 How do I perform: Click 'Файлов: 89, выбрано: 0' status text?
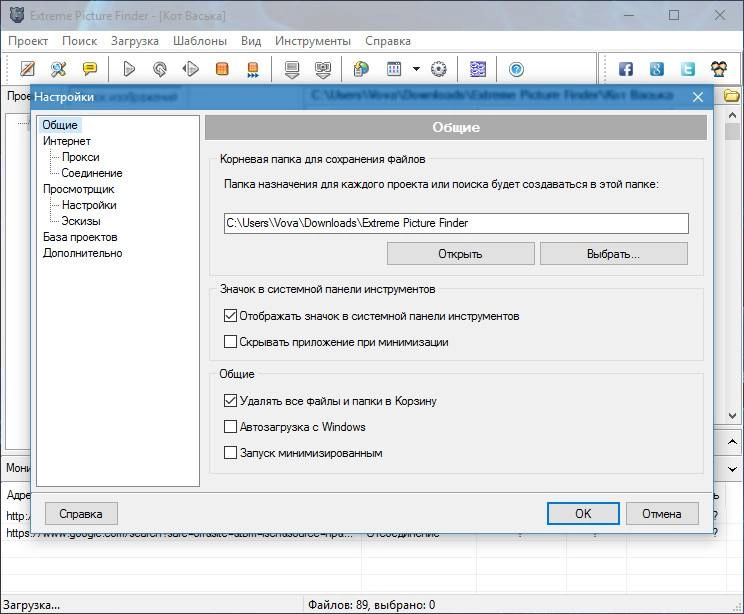pyautogui.click(x=372, y=605)
